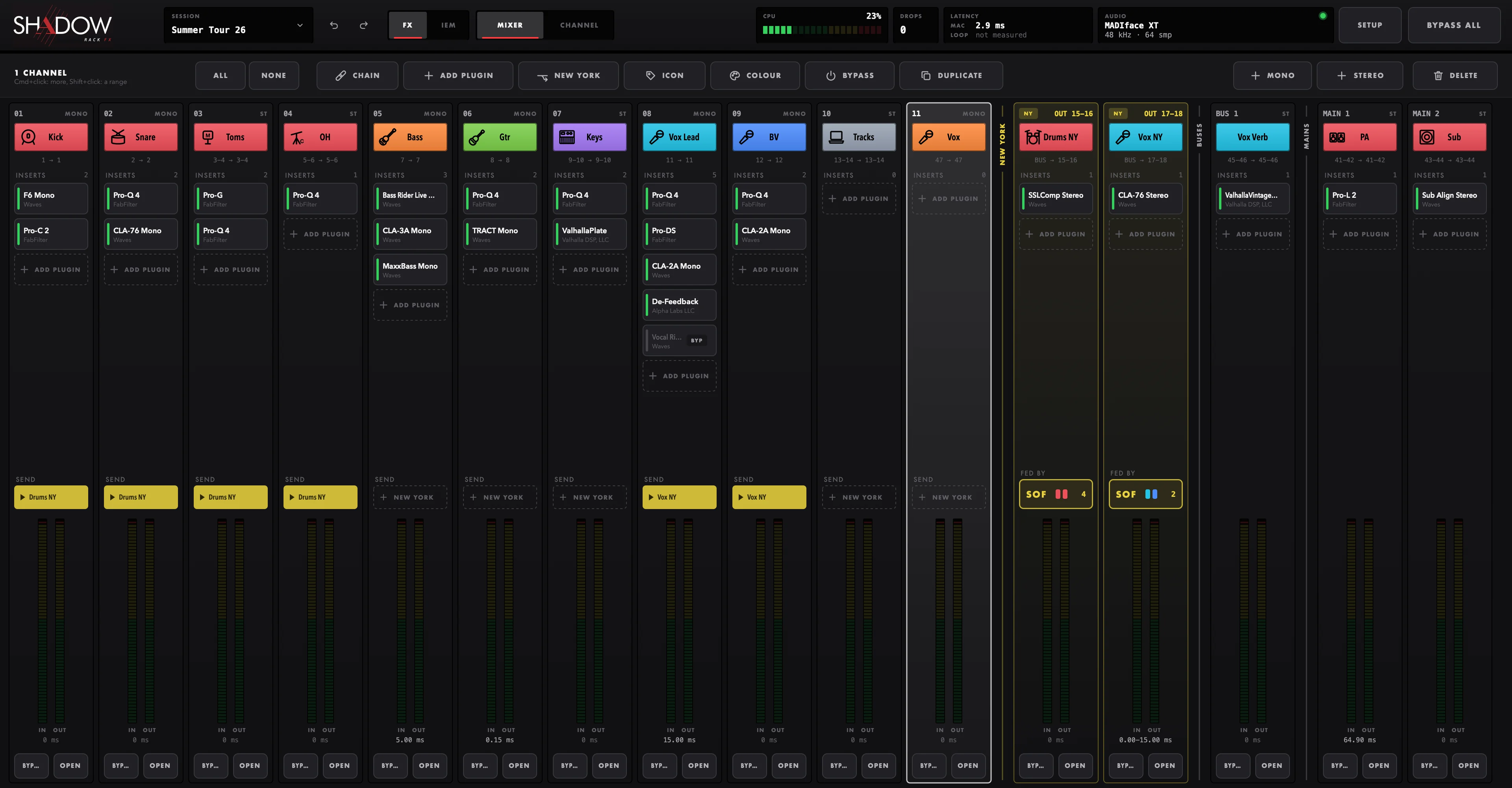The image size is (1512, 788).
Task: Toggle the Bypass button in selection toolbar
Action: (x=849, y=75)
